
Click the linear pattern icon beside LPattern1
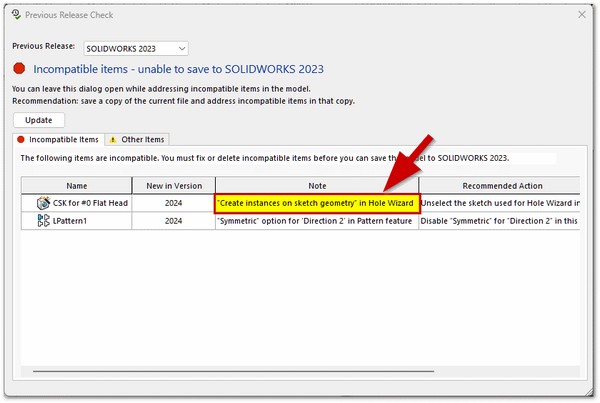[43, 221]
